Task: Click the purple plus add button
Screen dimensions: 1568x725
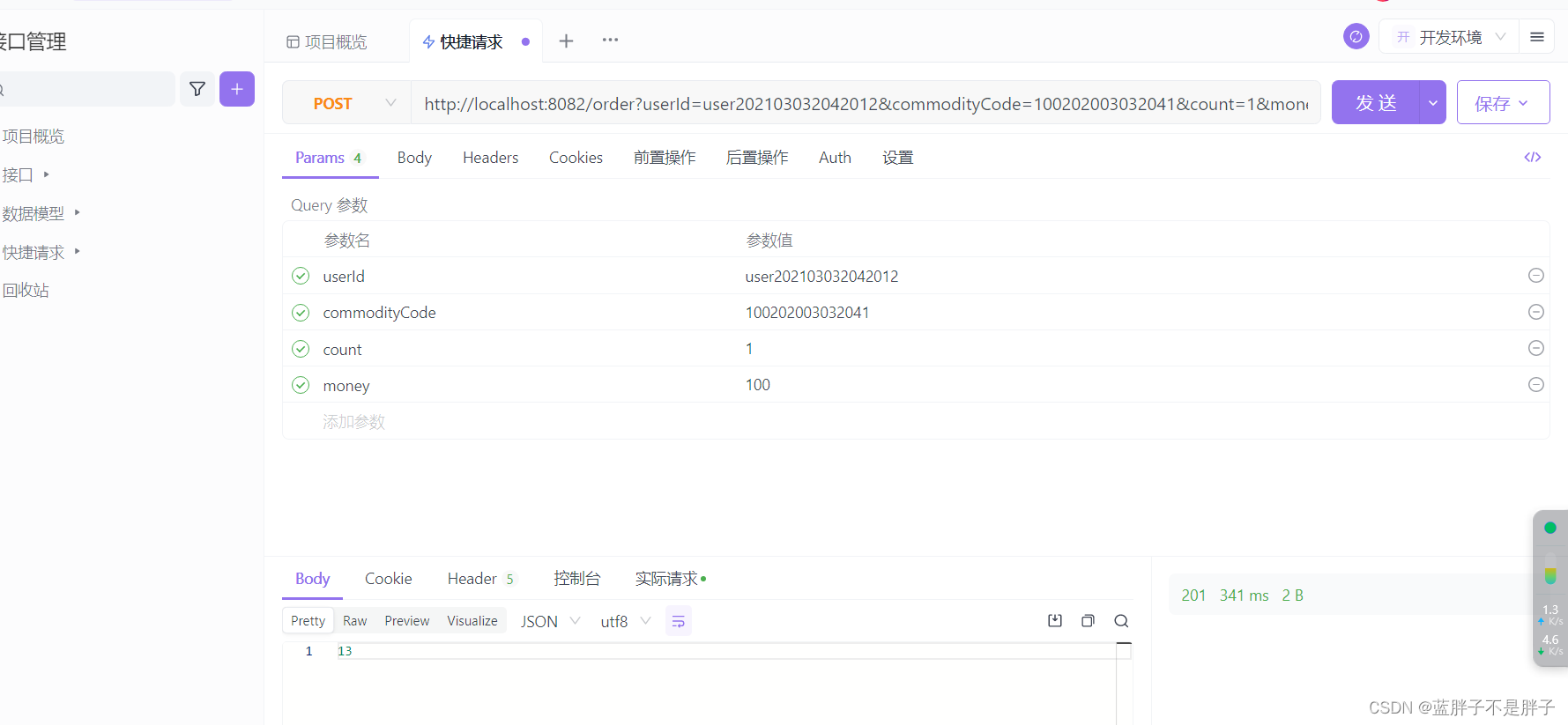Action: click(x=237, y=89)
